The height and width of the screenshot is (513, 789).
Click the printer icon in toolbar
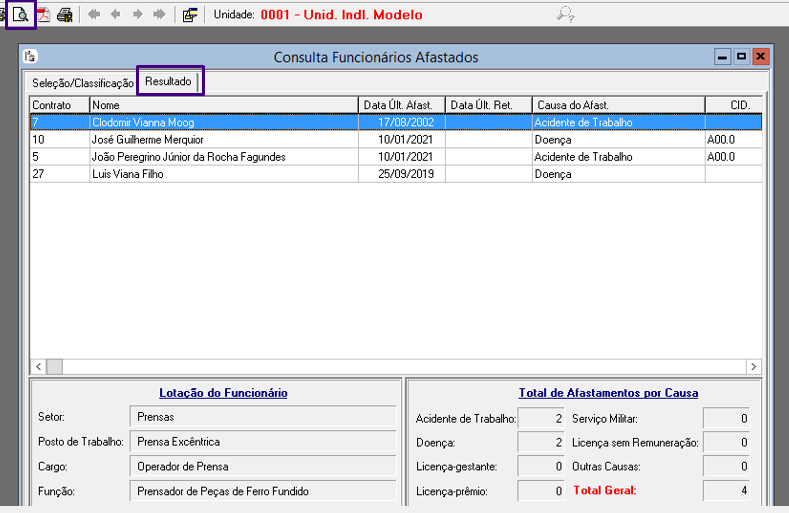point(65,15)
